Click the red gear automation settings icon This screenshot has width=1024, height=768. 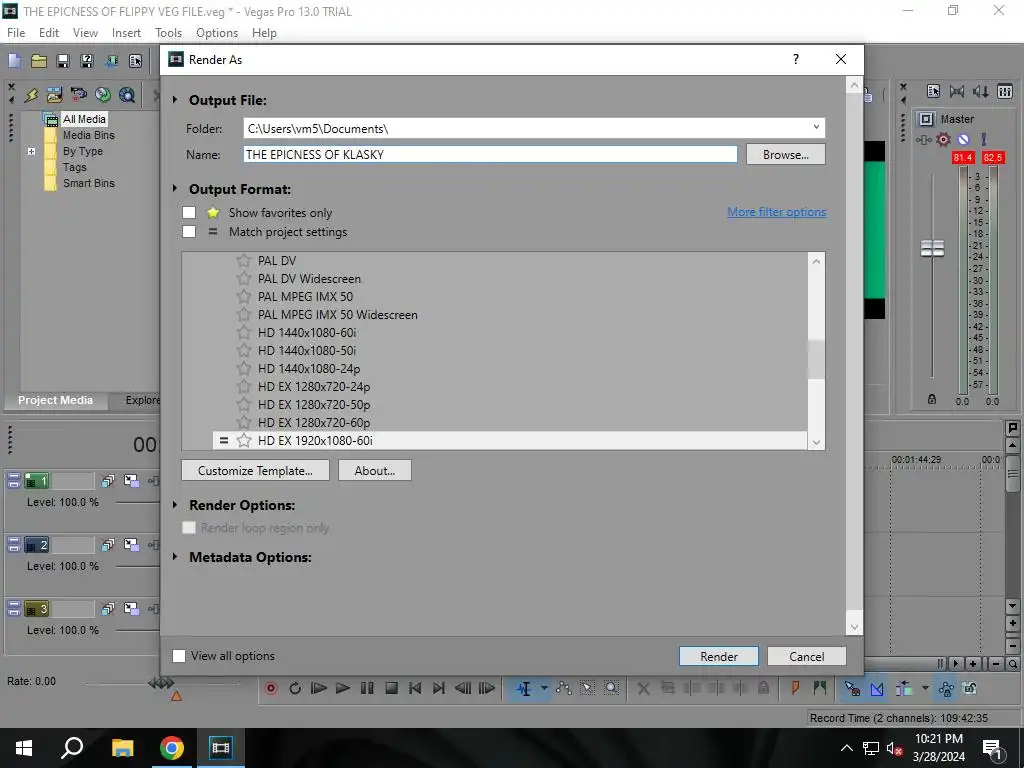point(943,139)
